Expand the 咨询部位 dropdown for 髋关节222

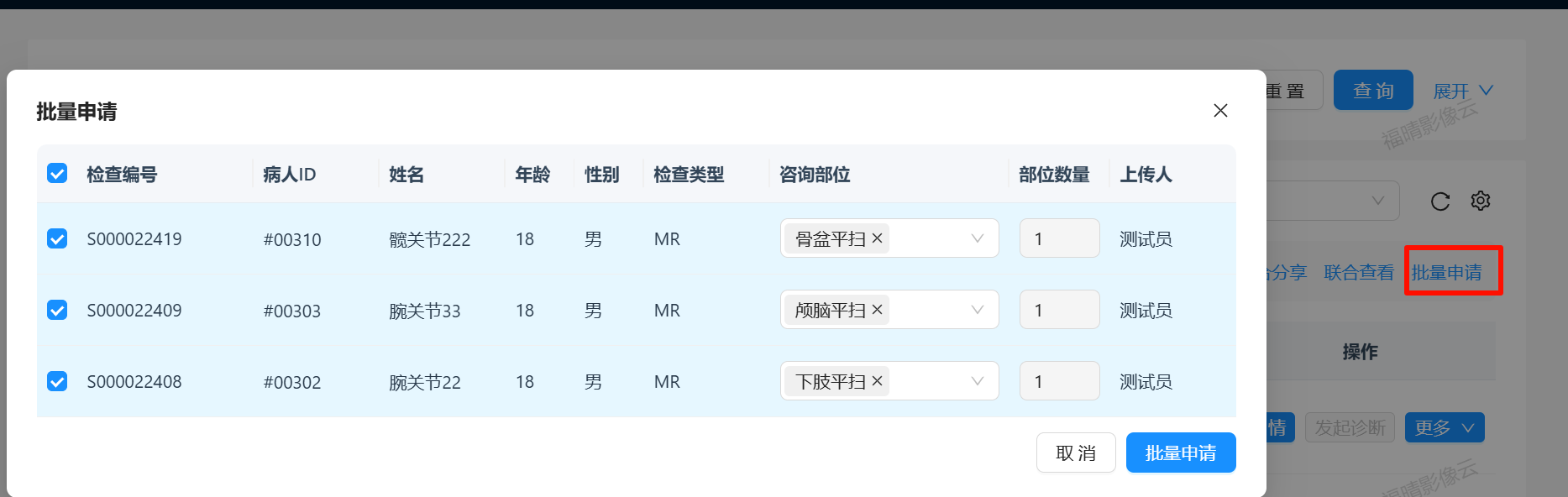pos(977,238)
